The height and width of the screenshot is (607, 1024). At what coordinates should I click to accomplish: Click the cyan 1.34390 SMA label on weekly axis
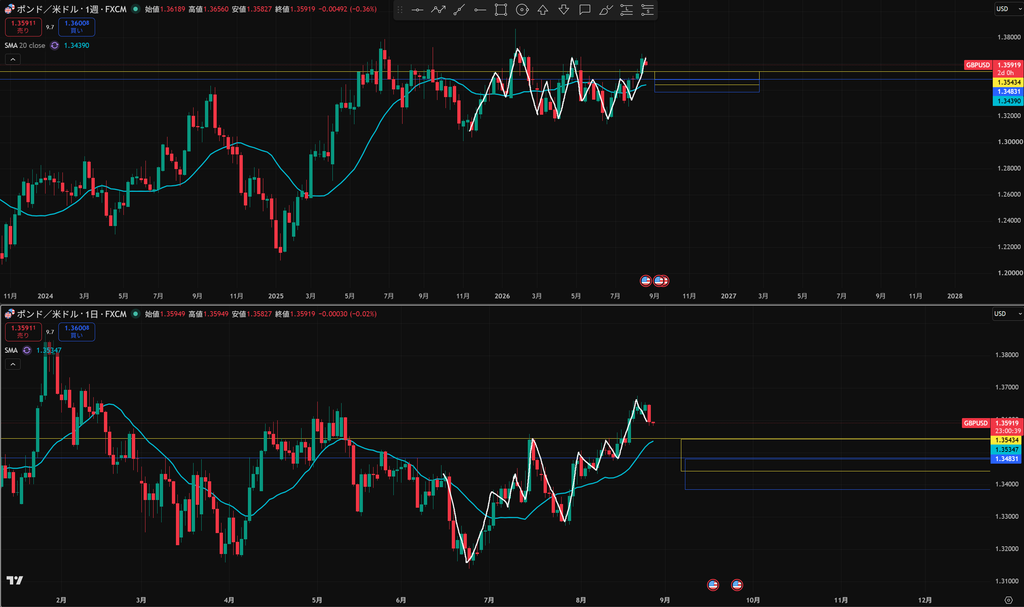click(x=1008, y=101)
